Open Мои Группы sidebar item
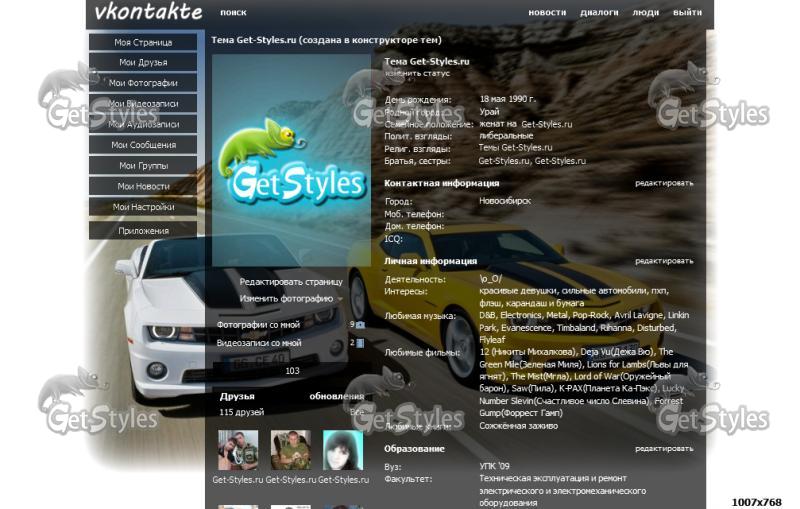The image size is (800, 509). click(143, 166)
